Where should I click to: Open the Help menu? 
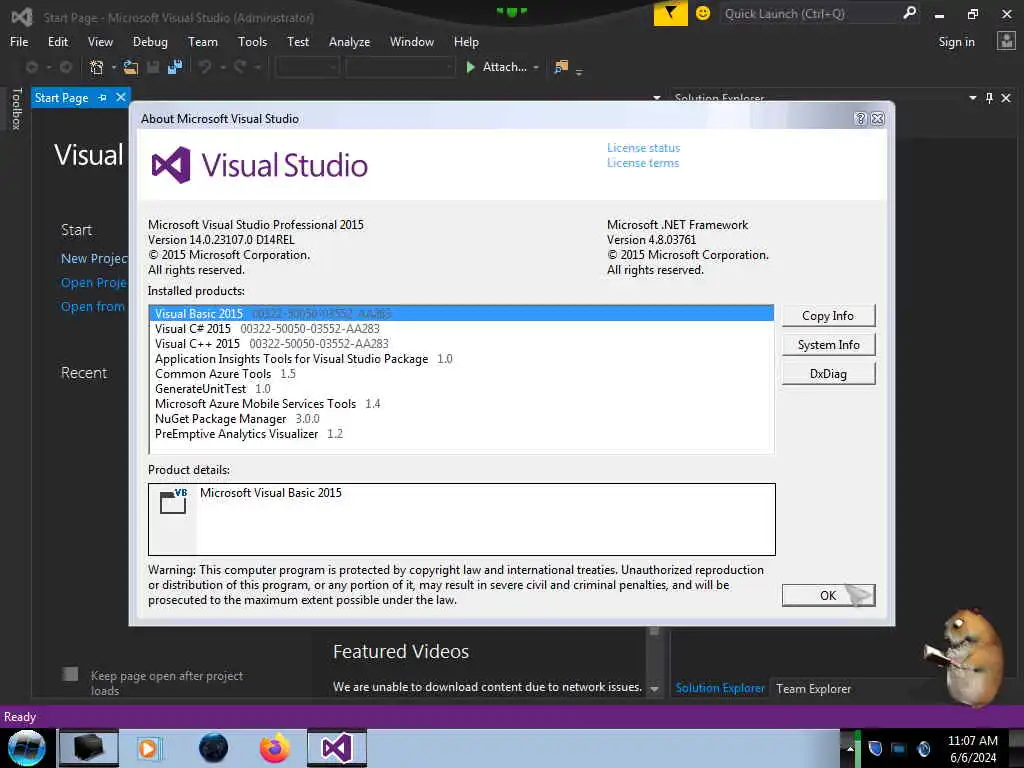pos(466,42)
